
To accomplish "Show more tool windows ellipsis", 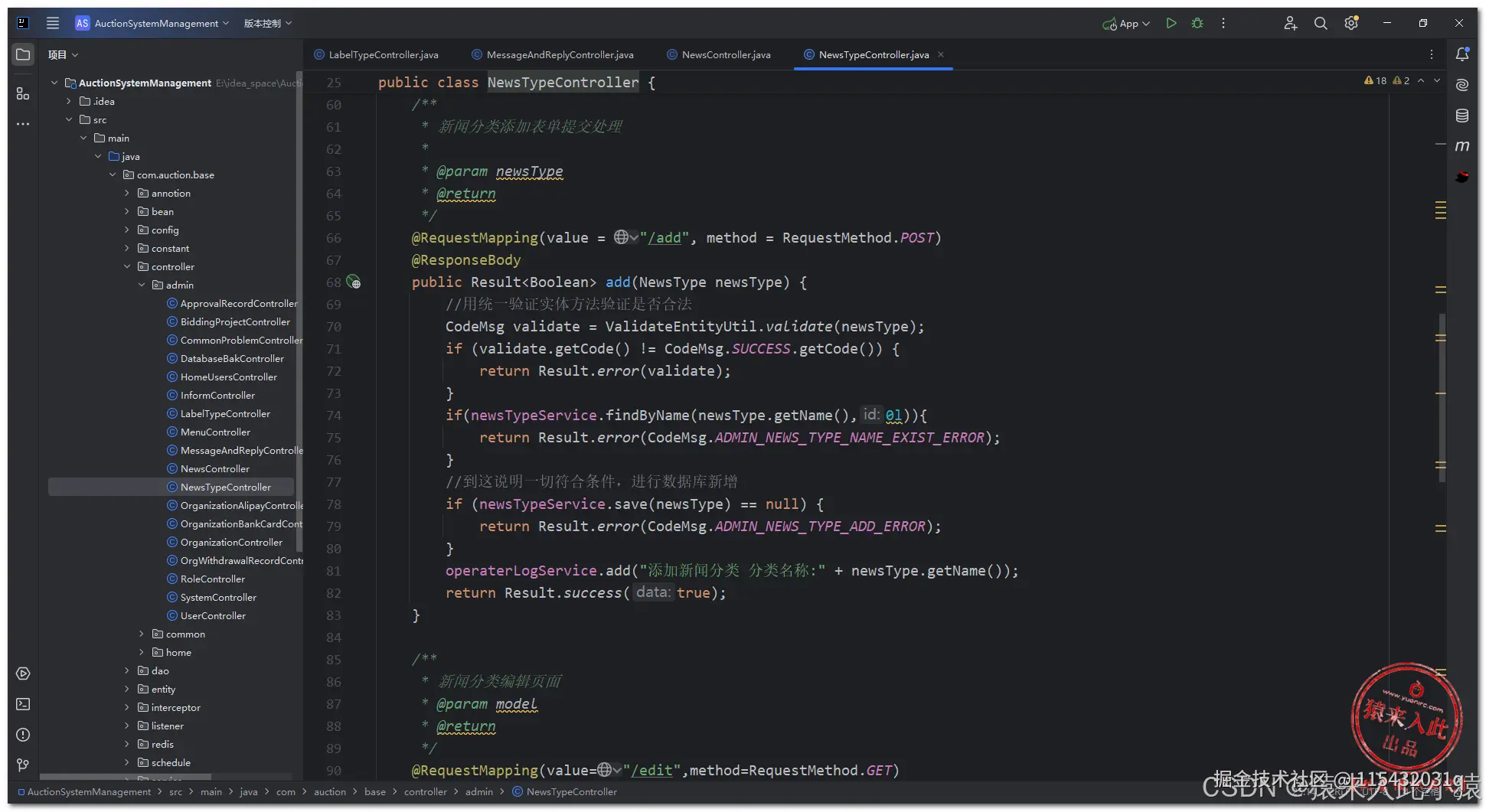I will tap(23, 124).
